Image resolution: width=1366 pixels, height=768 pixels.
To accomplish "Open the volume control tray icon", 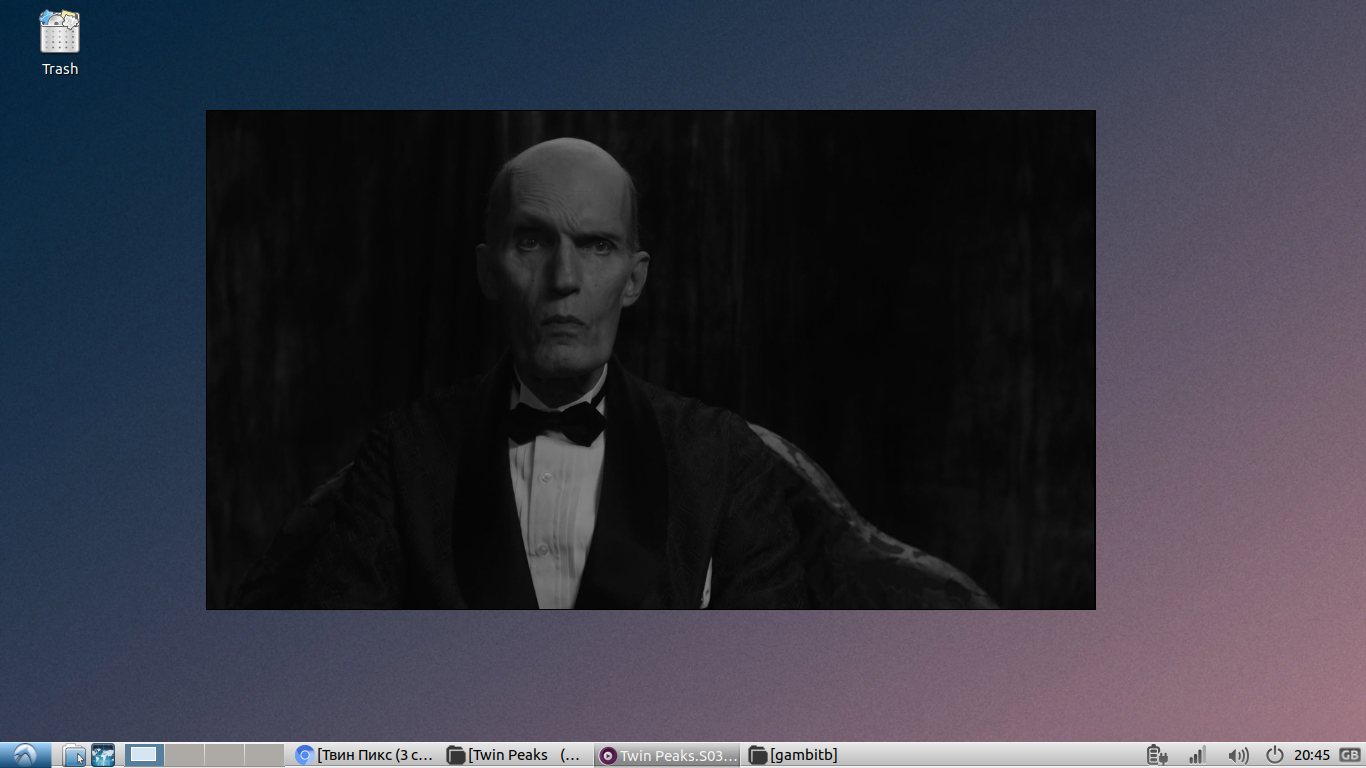I will (x=1238, y=755).
